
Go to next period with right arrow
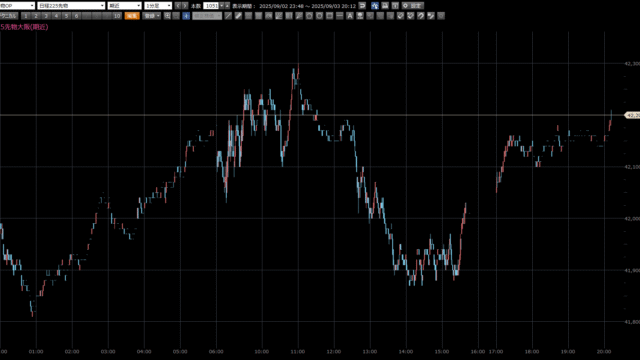185,6
